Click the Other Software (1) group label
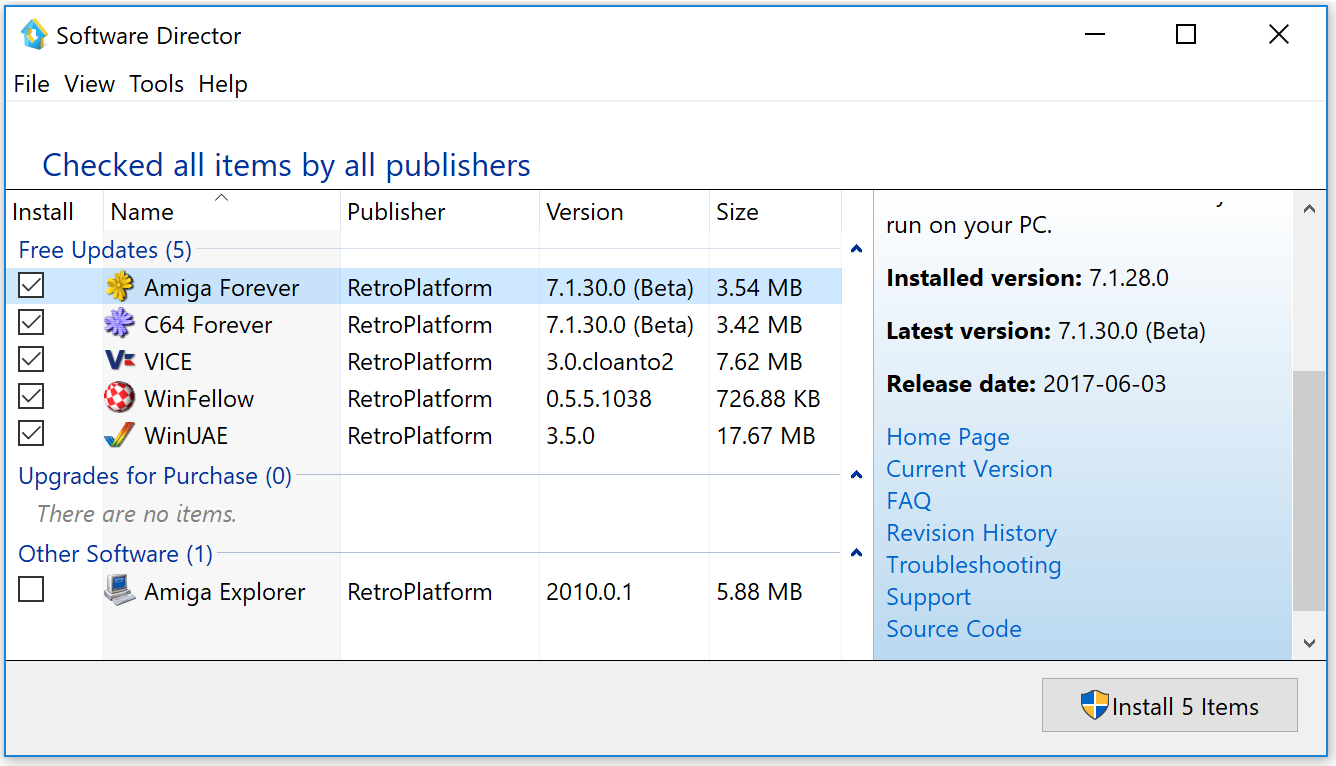Screen dimensions: 1336x766 tap(116, 554)
